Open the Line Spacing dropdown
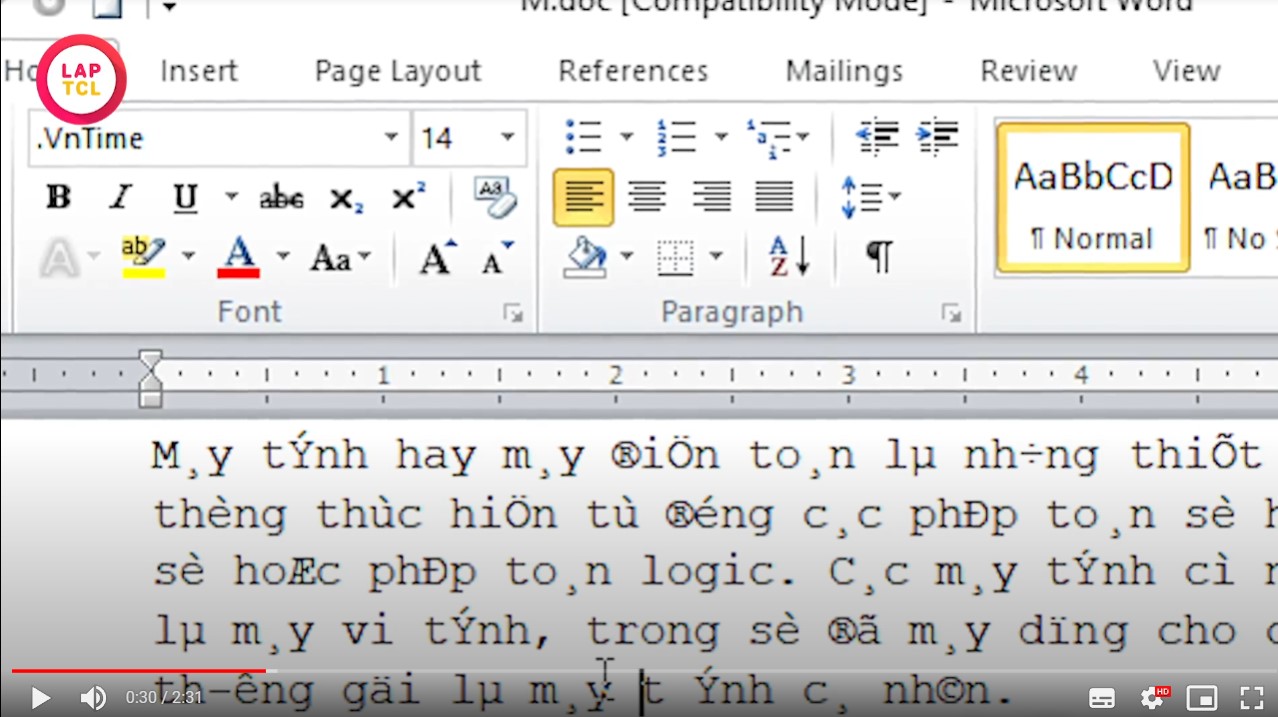The image size is (1278, 717). tap(869, 197)
